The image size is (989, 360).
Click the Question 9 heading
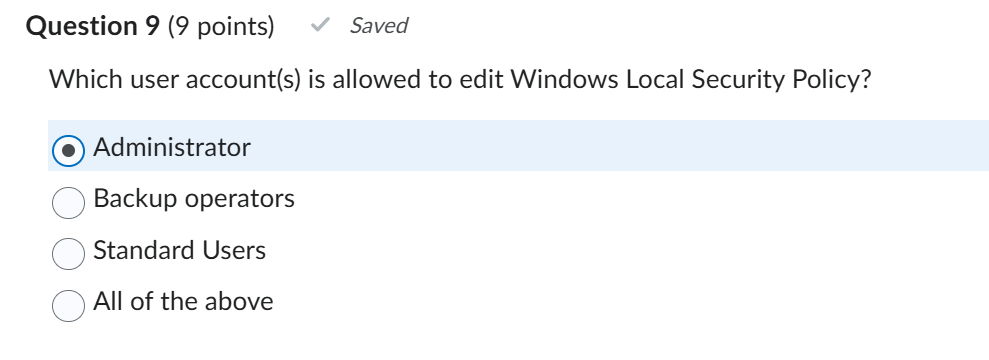[x=93, y=26]
